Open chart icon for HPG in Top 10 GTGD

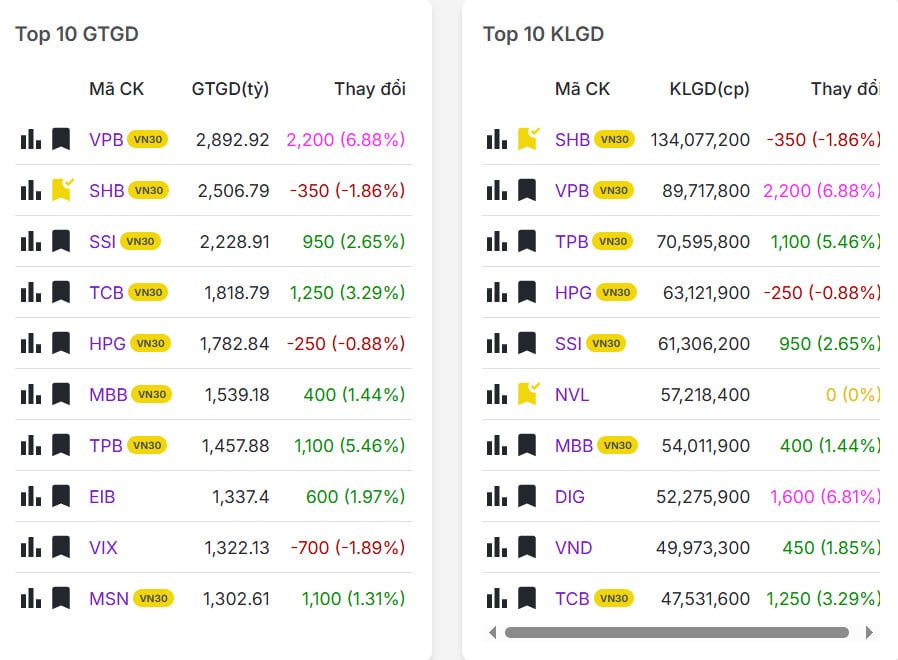(x=31, y=343)
